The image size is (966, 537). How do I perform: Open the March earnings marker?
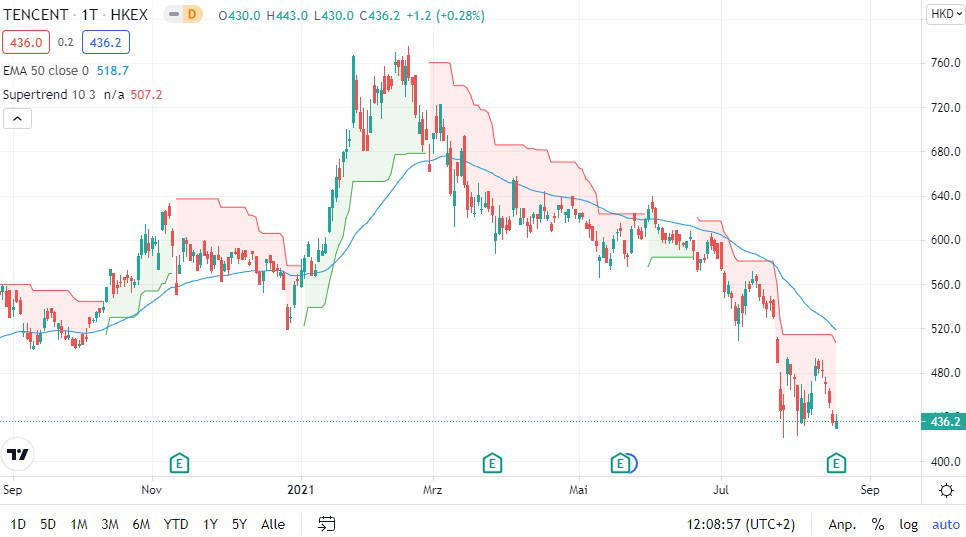point(492,462)
